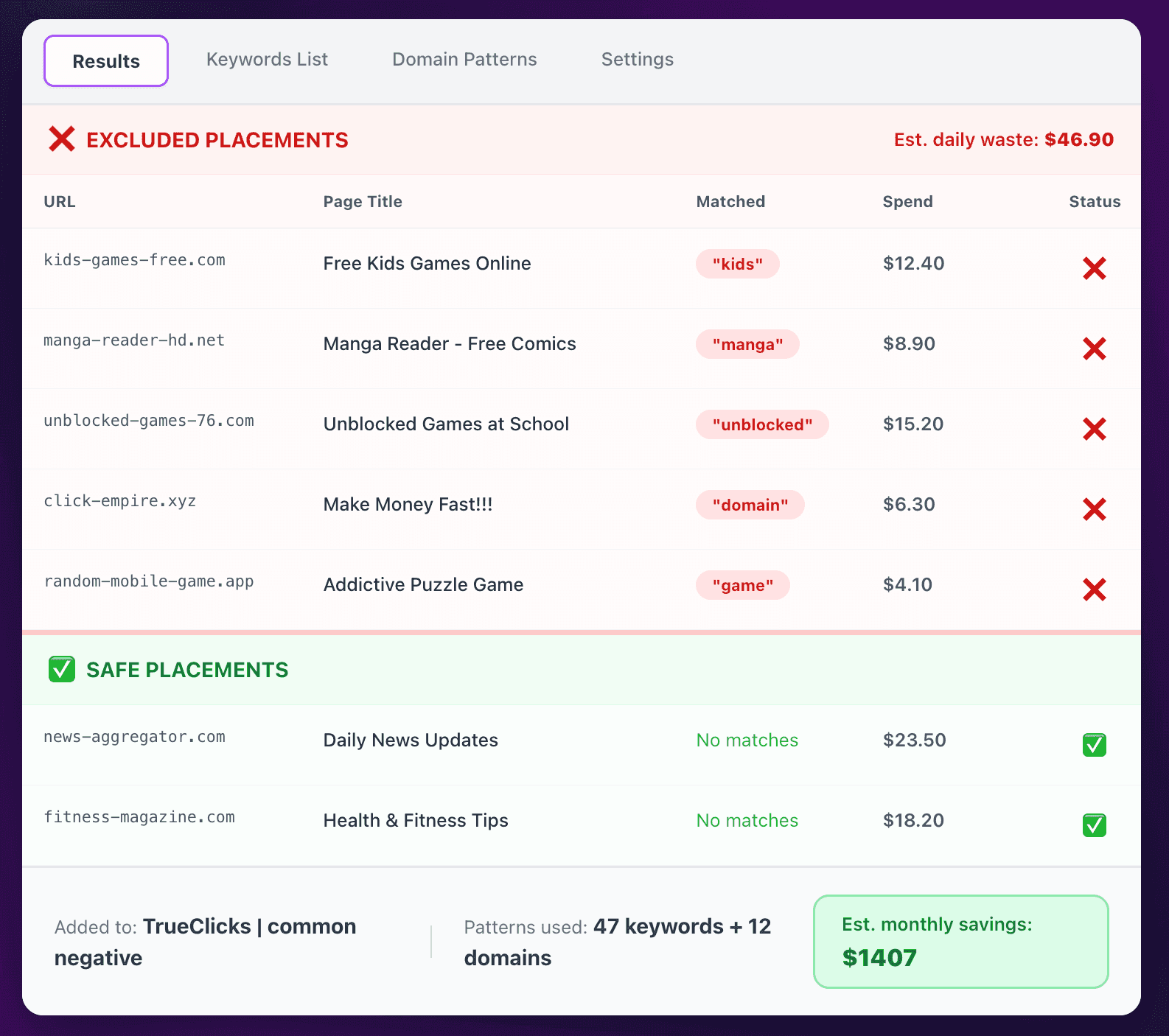Open the kids-games-free.com URL

click(x=134, y=260)
